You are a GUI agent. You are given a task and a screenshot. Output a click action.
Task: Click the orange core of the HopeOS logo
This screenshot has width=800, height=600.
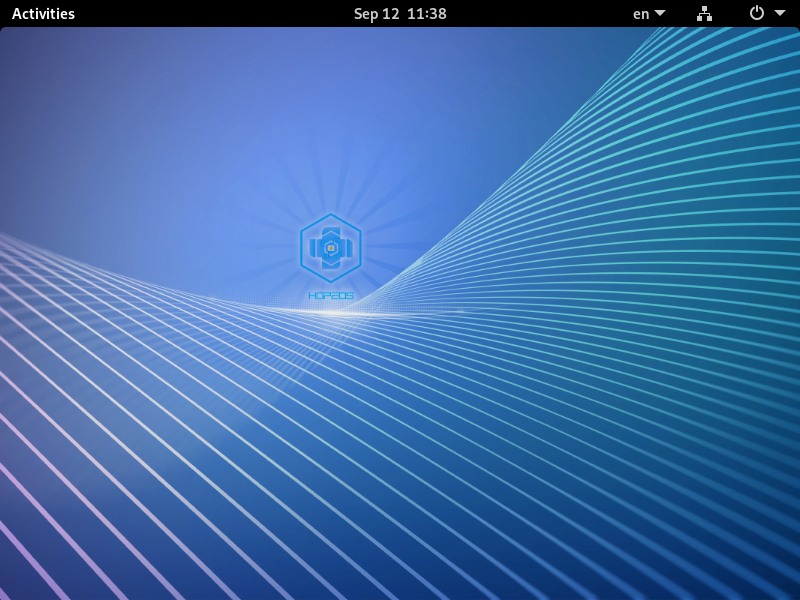[330, 248]
